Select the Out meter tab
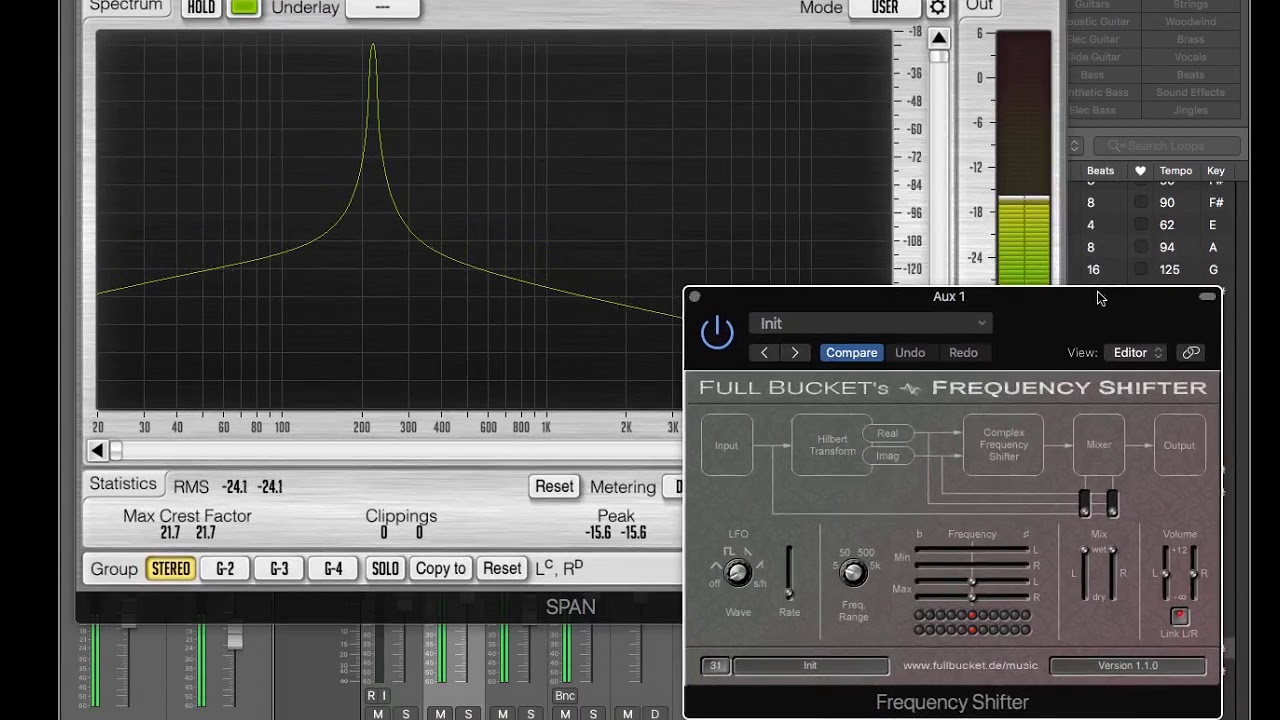This screenshot has width=1280, height=720. 979,6
